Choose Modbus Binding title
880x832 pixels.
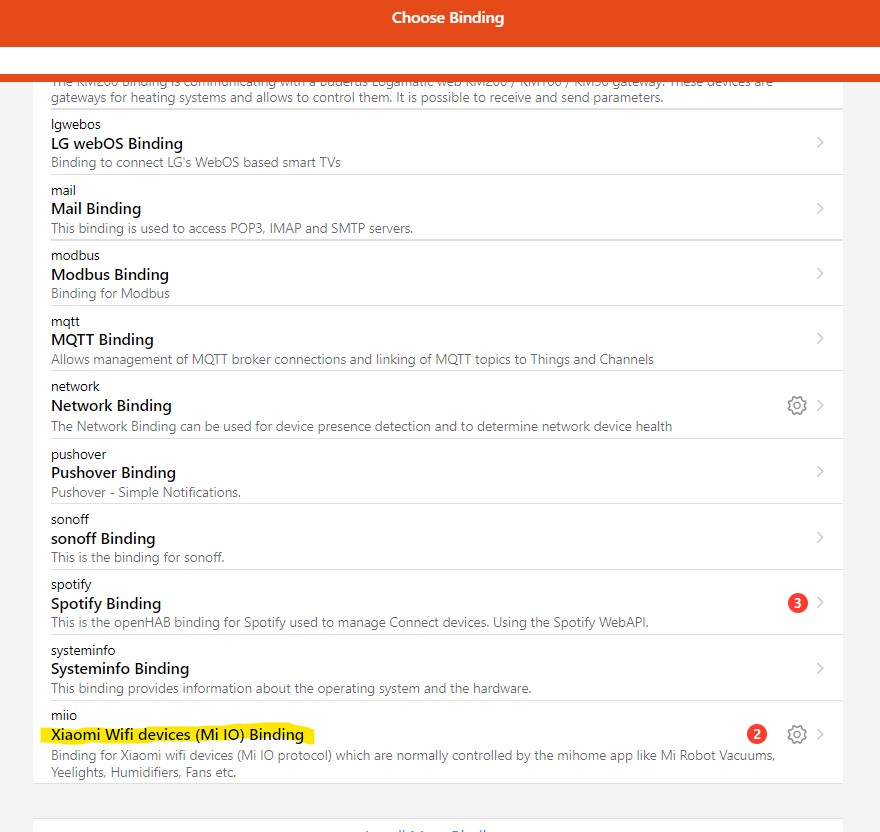(x=110, y=275)
